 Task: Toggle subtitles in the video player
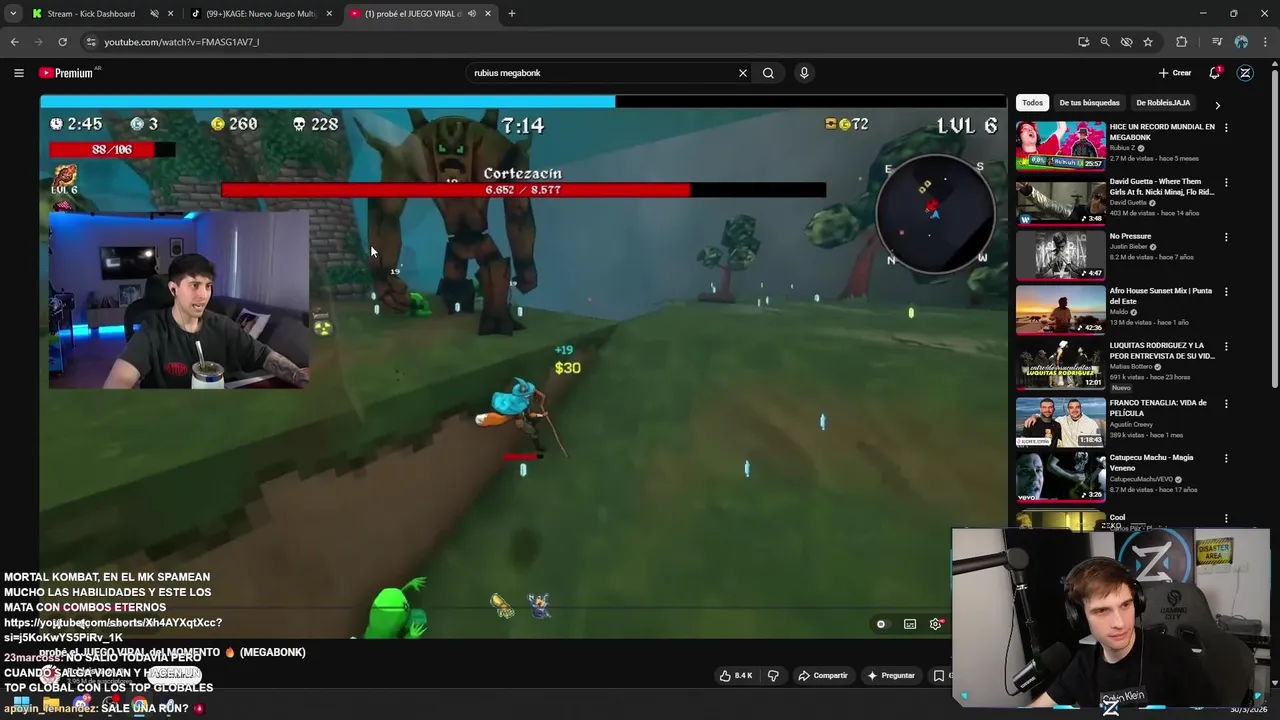910,624
